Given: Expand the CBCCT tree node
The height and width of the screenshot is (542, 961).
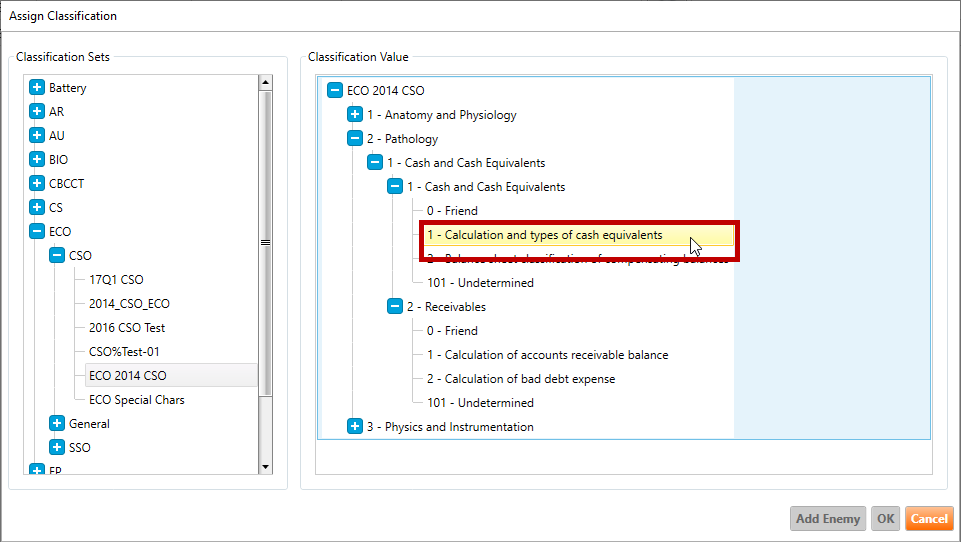Looking at the screenshot, I should tap(37, 184).
